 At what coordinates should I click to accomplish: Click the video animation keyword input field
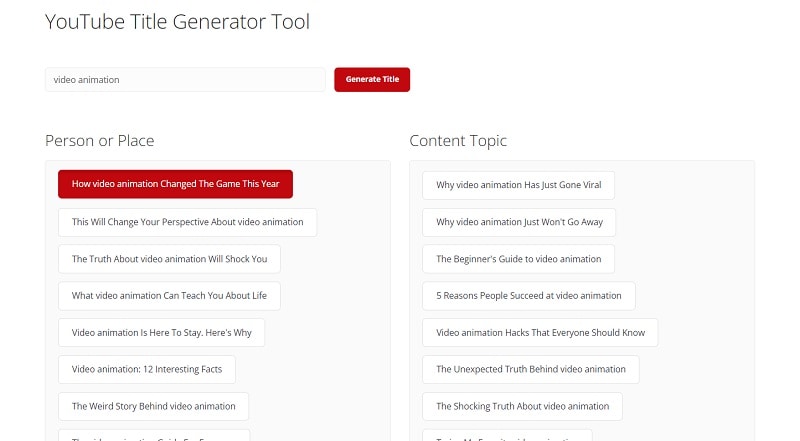pos(185,79)
